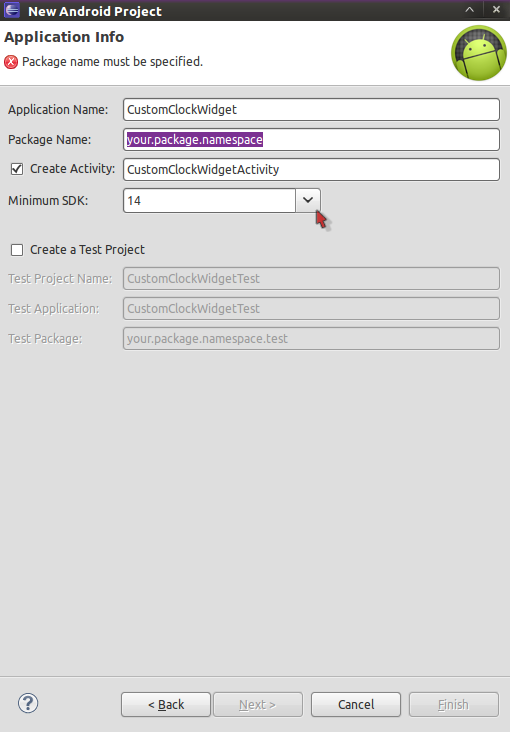Click the Test Package field
510x732 pixels.
(x=312, y=338)
